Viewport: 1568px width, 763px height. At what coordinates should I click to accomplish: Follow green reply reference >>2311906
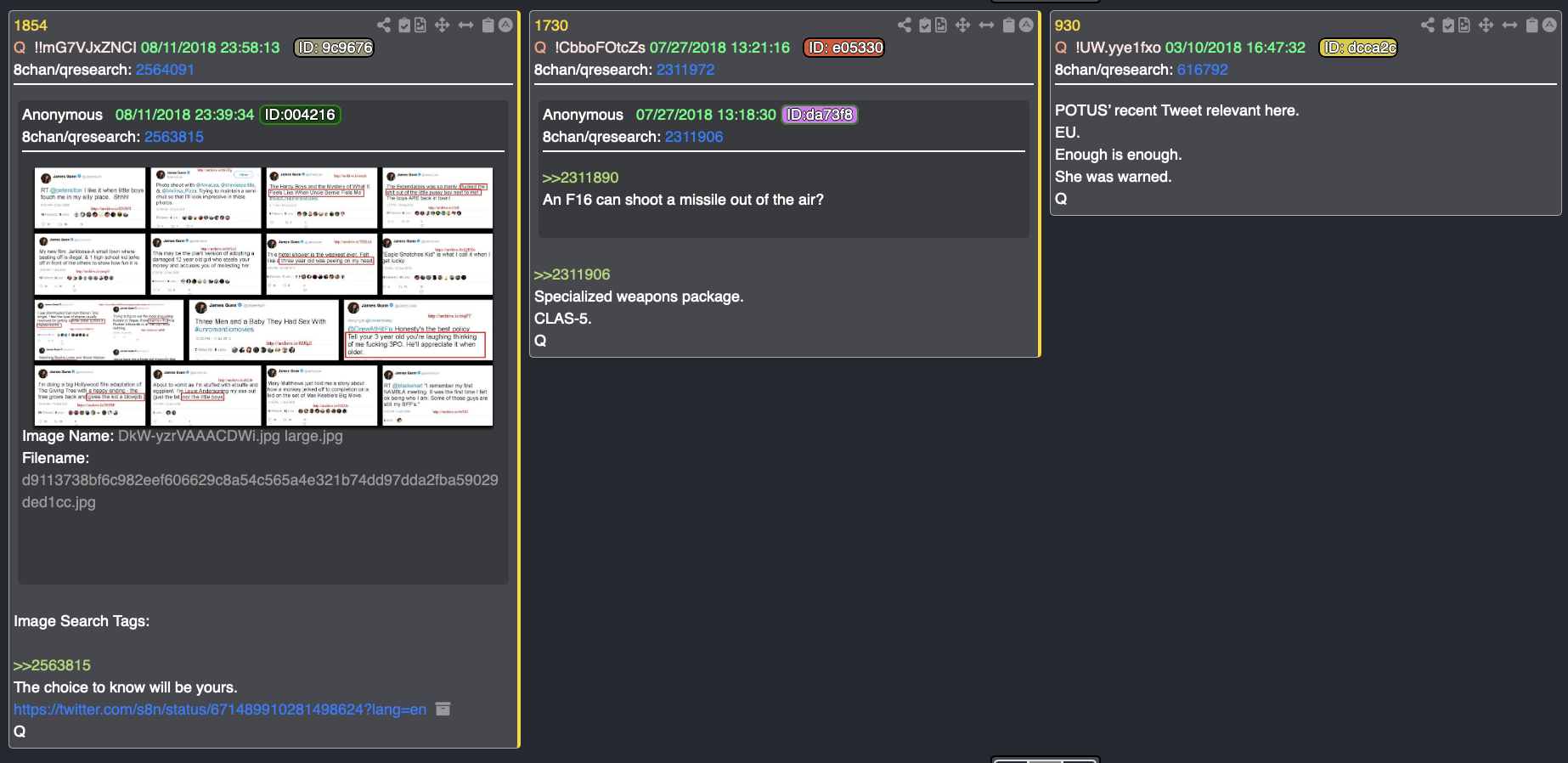coord(572,274)
